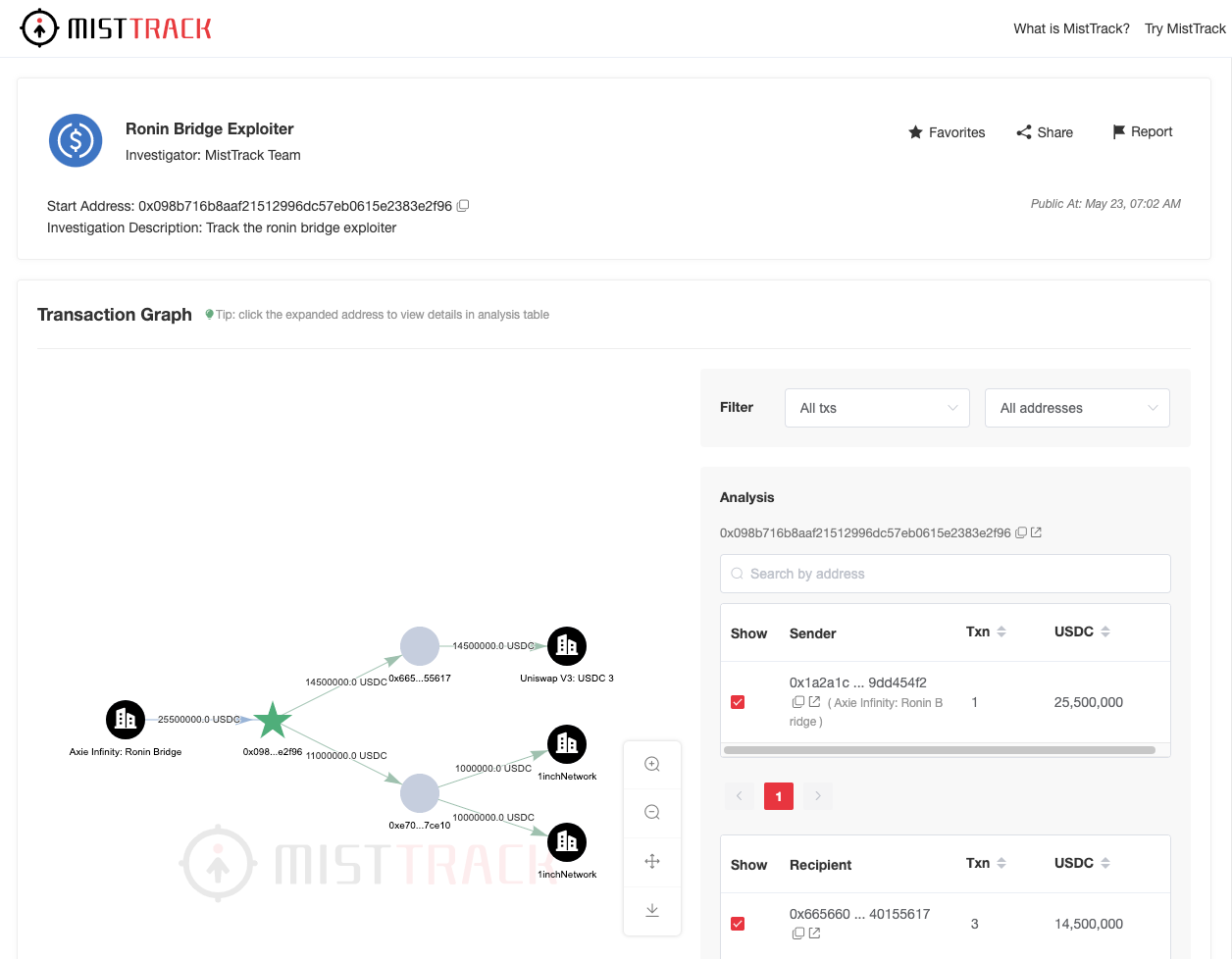Zoom out of the transaction graph
The height and width of the screenshot is (959, 1232).
click(x=652, y=813)
